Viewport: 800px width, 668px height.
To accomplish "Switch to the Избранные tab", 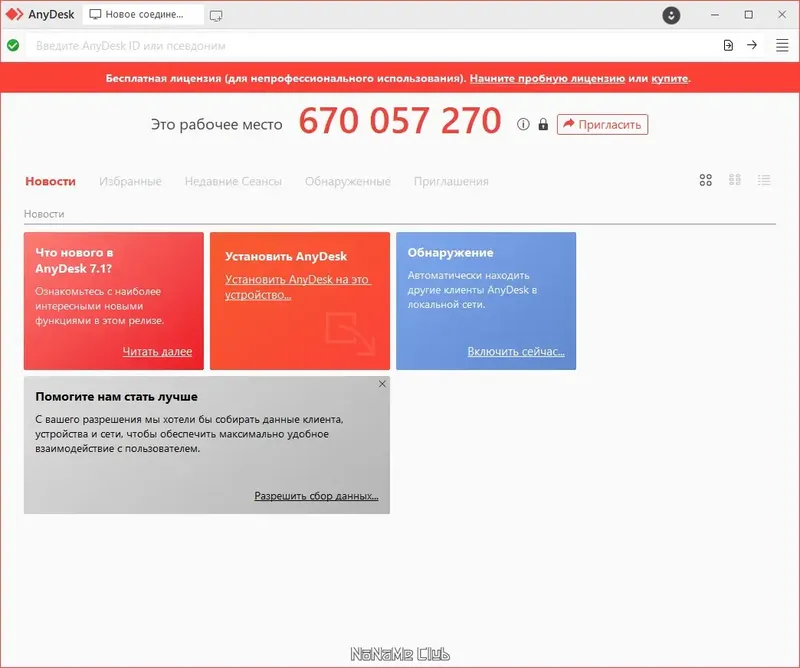I will 129,181.
